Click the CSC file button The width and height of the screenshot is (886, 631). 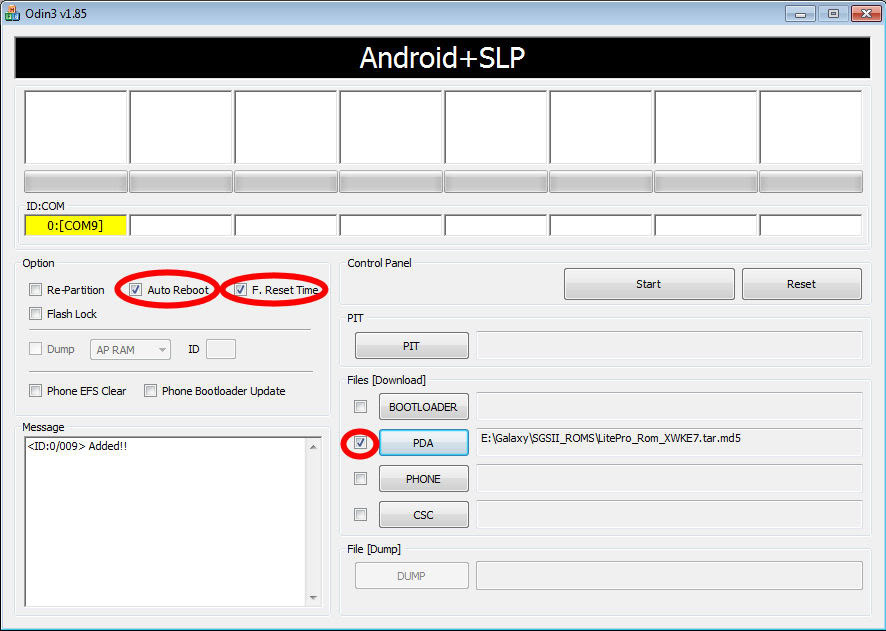[424, 515]
